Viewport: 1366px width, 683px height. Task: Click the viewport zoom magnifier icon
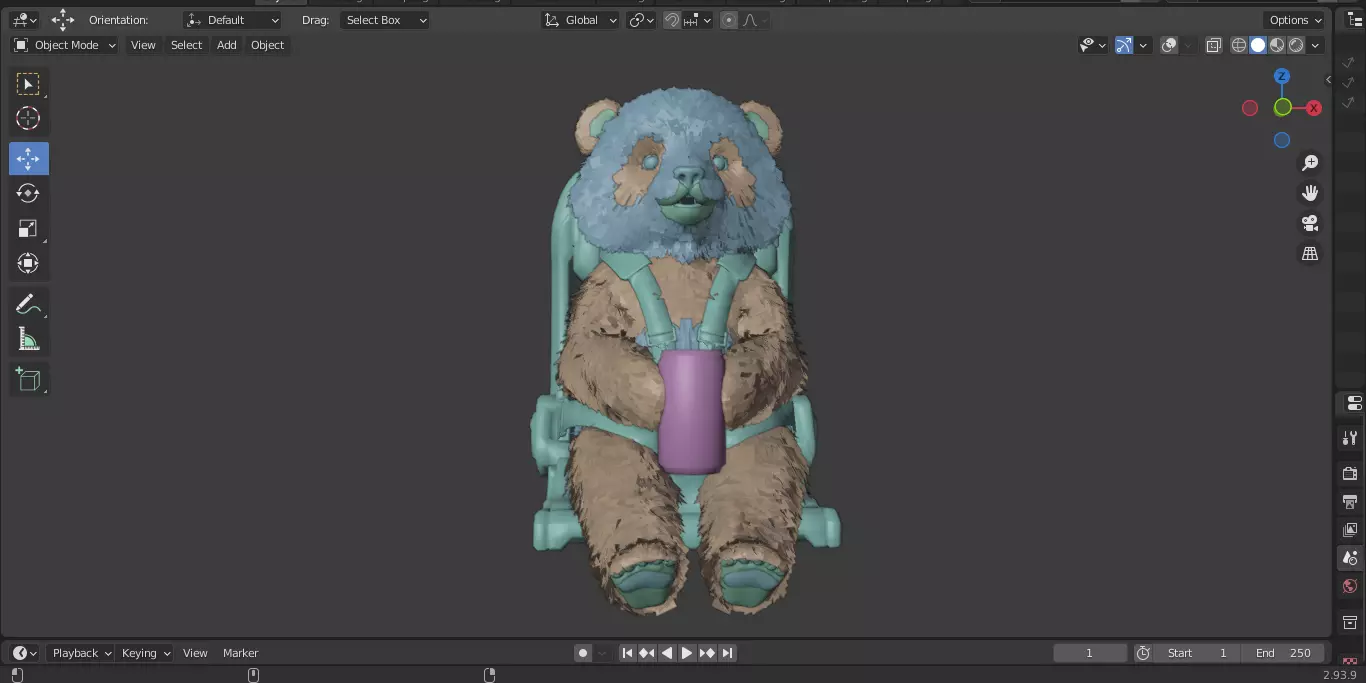[1309, 163]
